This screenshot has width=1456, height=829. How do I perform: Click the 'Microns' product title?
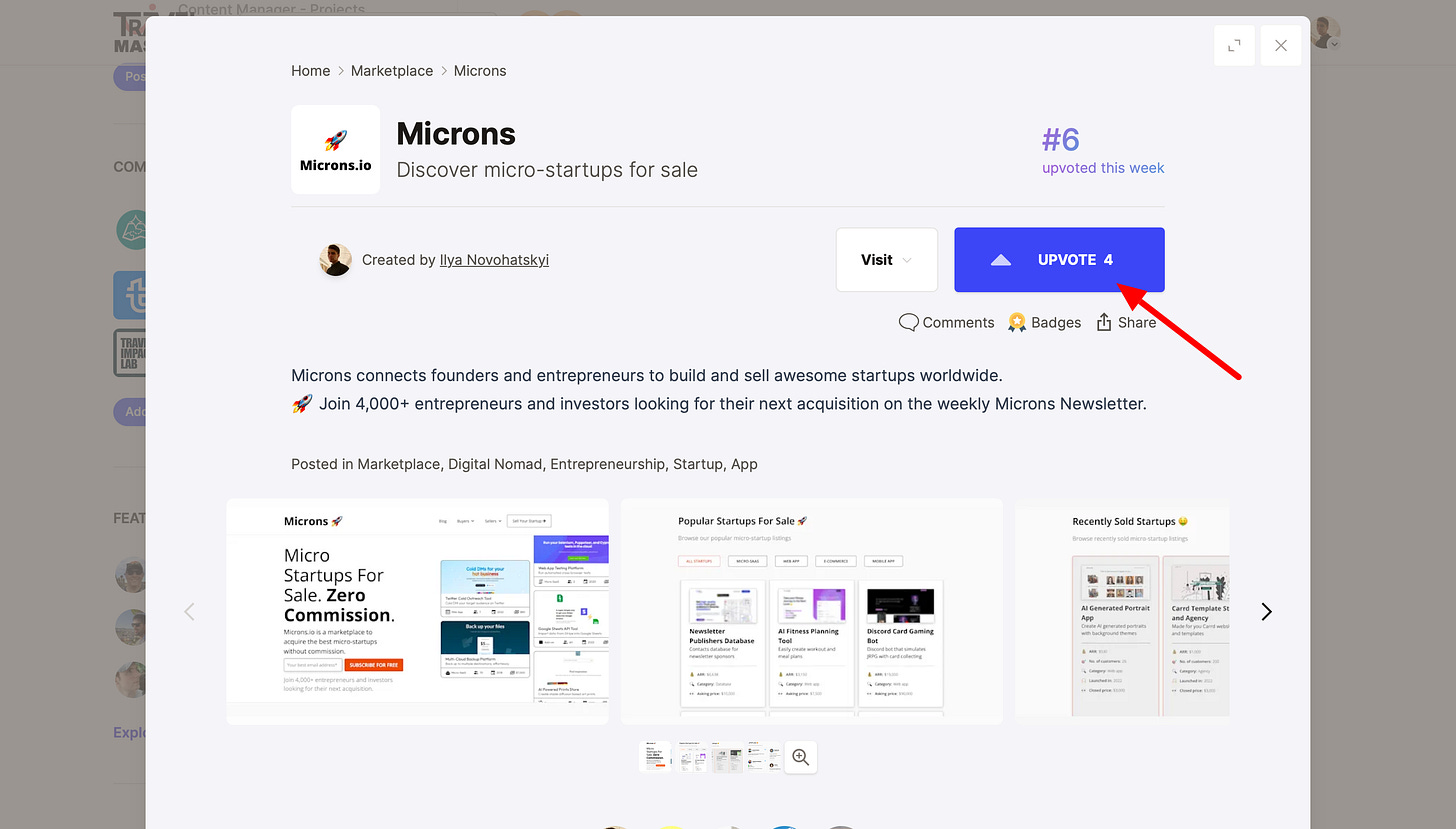click(456, 134)
